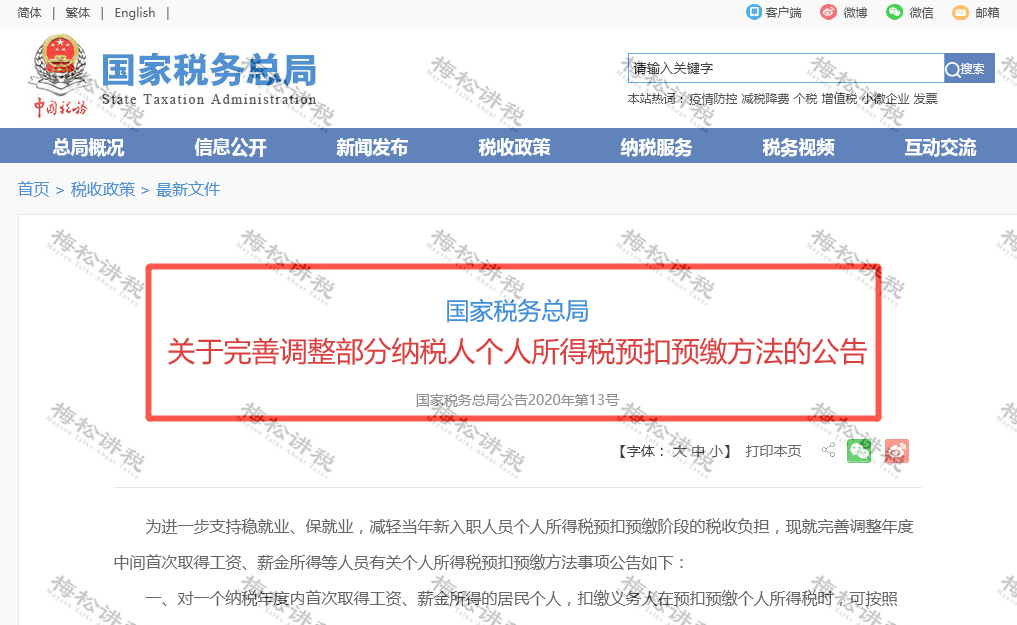Switch to 繁体 traditional Chinese

78,13
